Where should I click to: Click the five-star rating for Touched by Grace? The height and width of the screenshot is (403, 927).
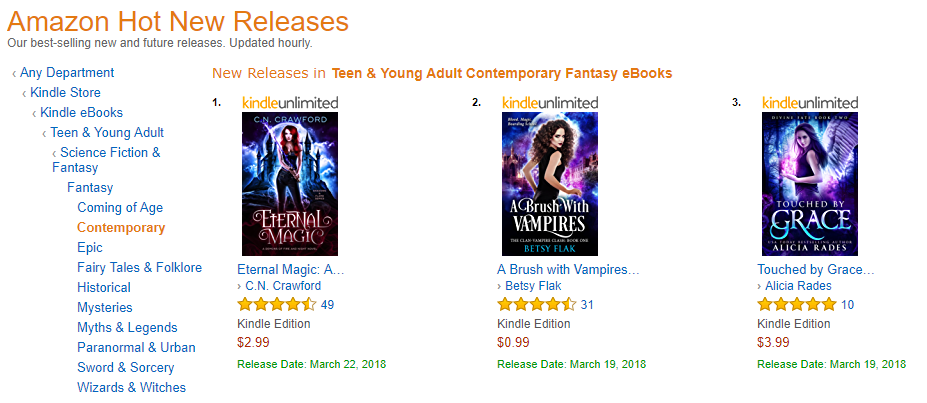pos(797,305)
